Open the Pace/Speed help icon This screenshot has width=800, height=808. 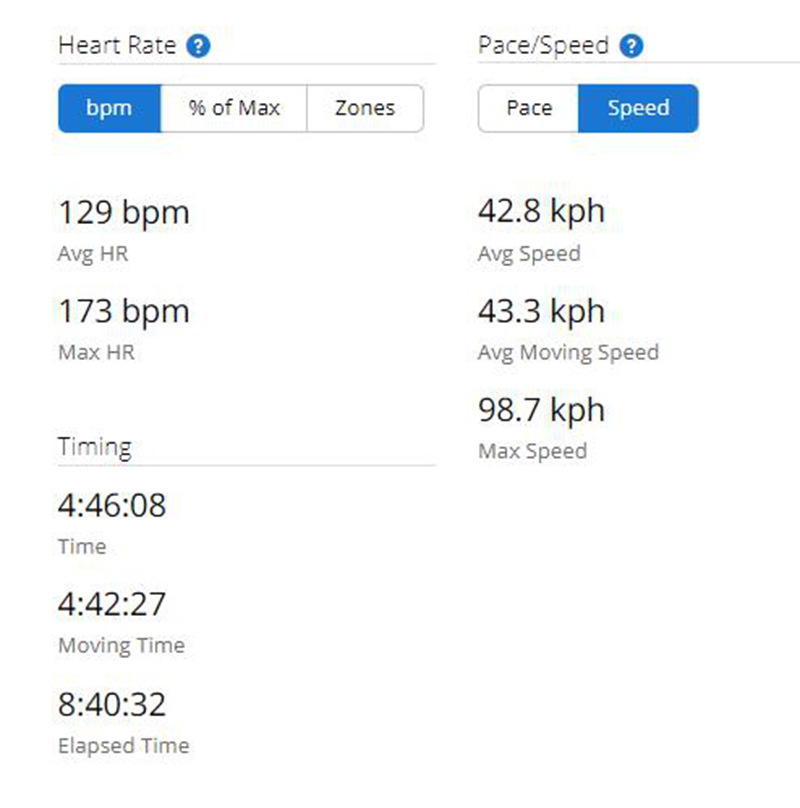click(631, 46)
